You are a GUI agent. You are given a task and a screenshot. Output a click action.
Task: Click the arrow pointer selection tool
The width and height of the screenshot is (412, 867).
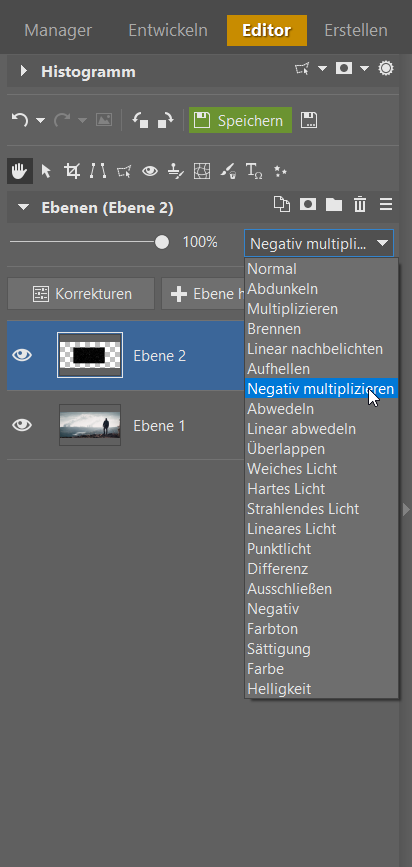[x=46, y=171]
